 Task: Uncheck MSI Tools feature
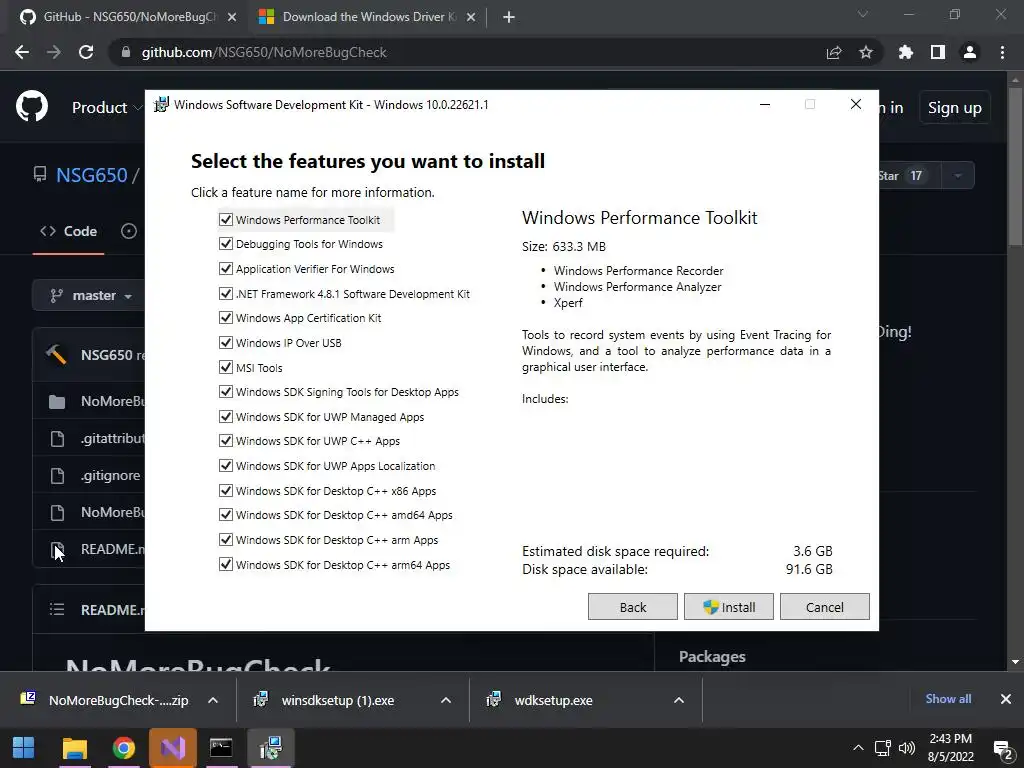226,367
